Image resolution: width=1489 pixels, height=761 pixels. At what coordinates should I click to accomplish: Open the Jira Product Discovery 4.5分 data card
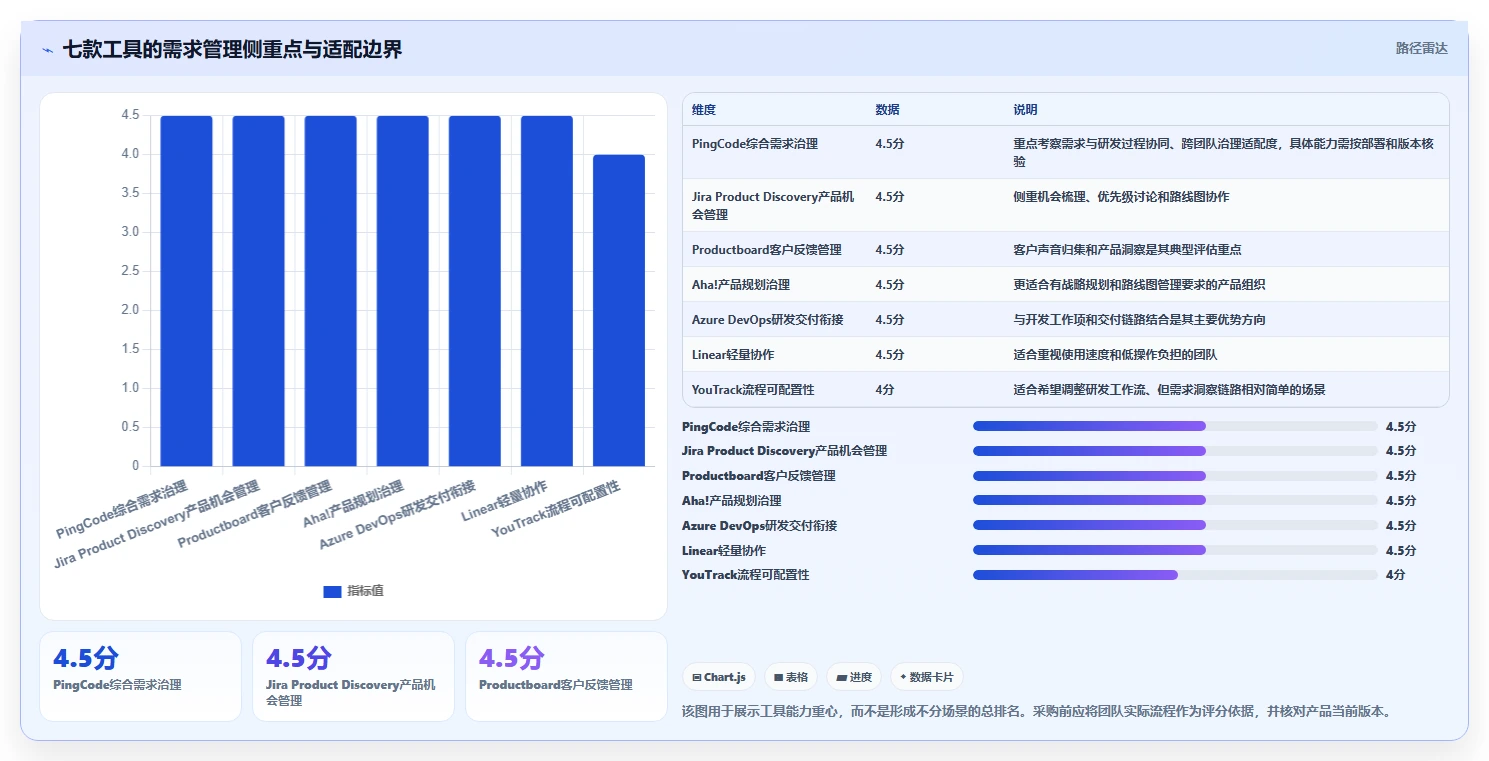(354, 676)
